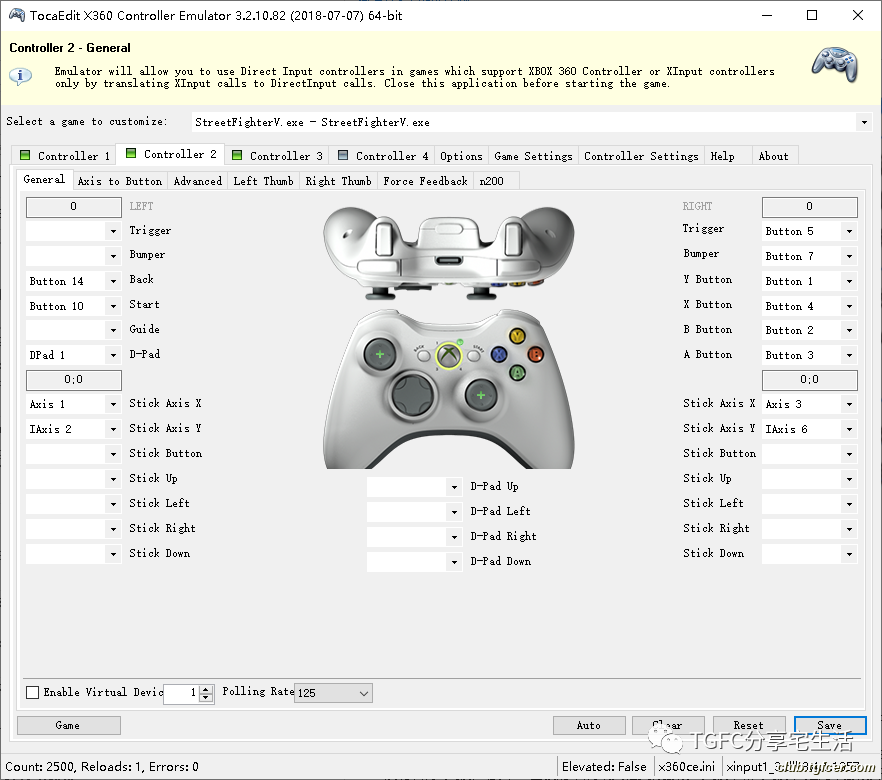Open the Start button mapping dropdown

click(114, 306)
